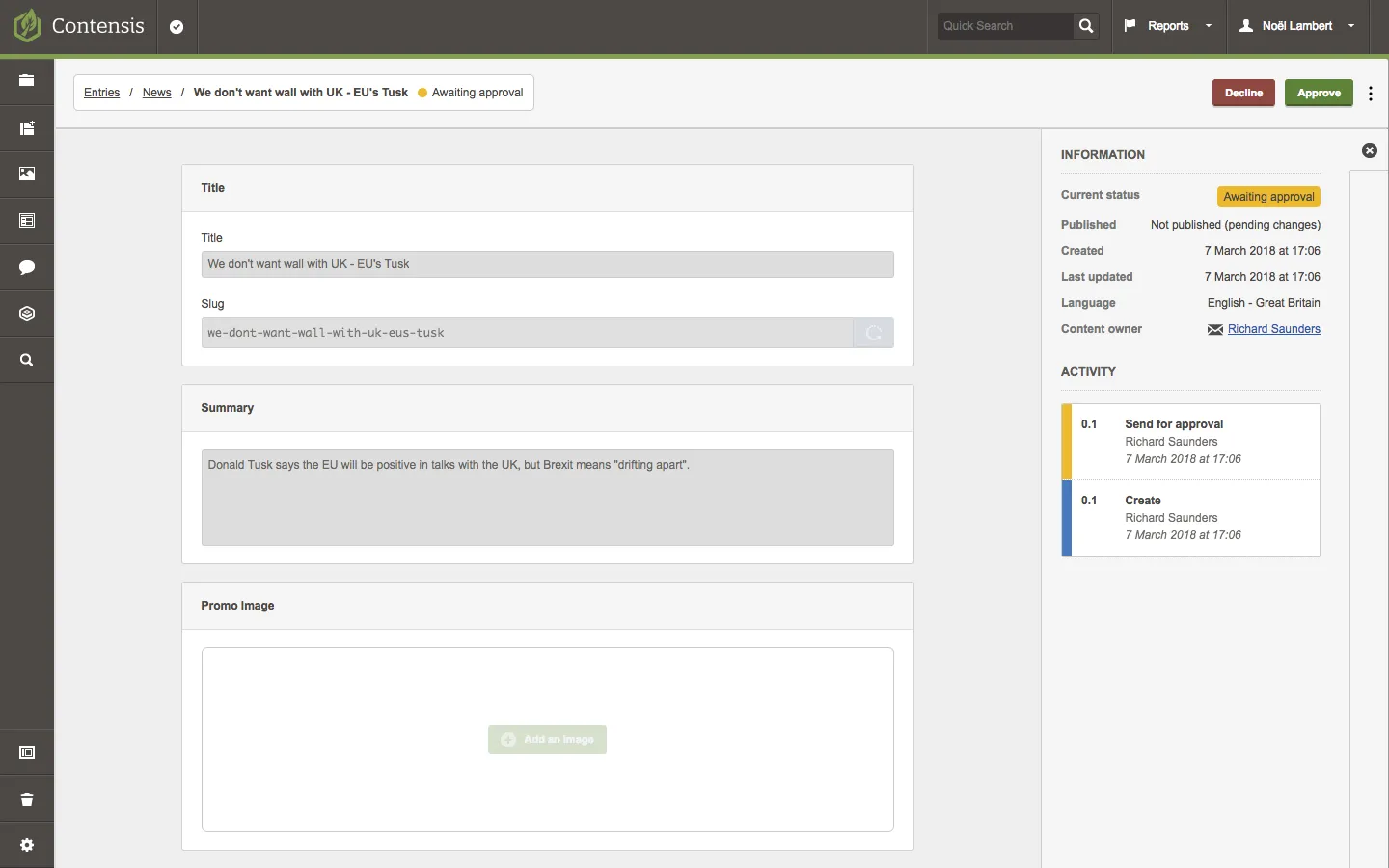Close the Information panel with X icon
The width and height of the screenshot is (1389, 868).
[1370, 150]
